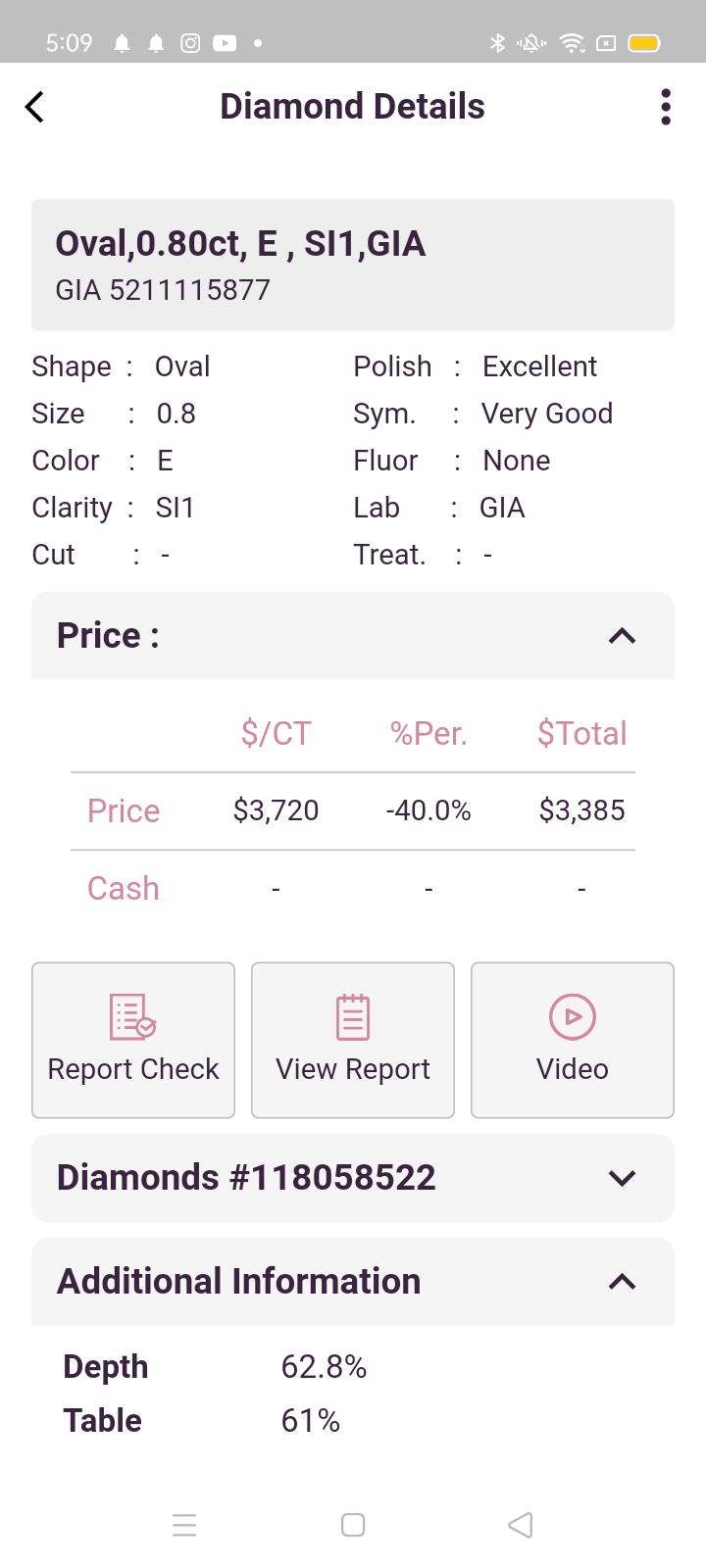Tap GIA 5211115877 certificate number
Image resolution: width=706 pixels, height=1568 pixels.
pyautogui.click(x=163, y=290)
